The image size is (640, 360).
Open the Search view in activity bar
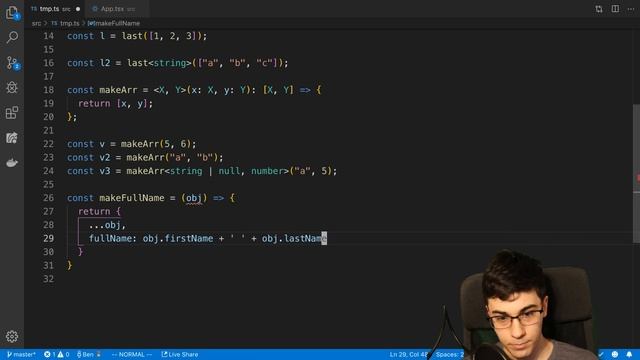tap(12, 37)
